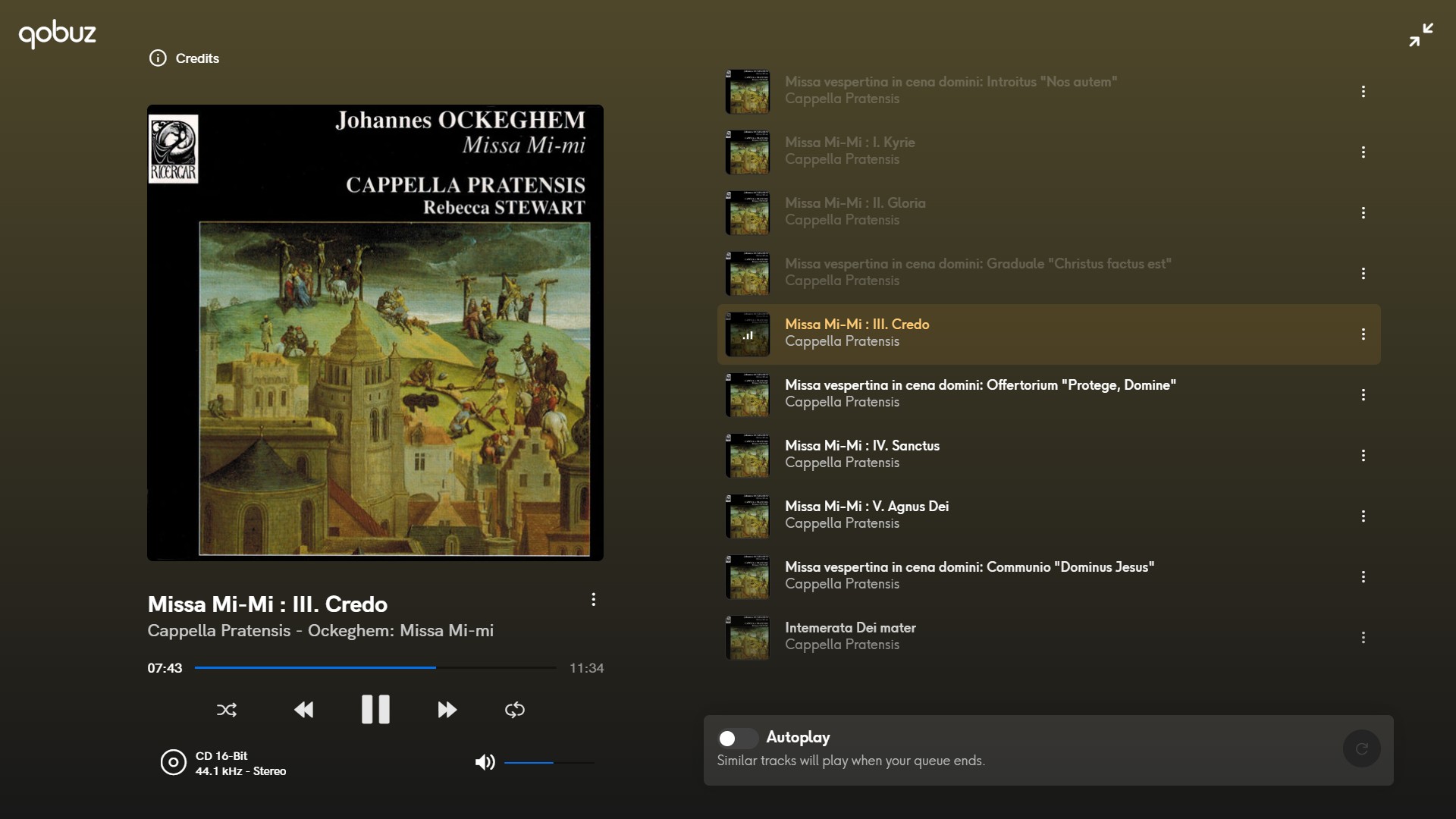
Task: Toggle repeat mode
Action: point(515,710)
